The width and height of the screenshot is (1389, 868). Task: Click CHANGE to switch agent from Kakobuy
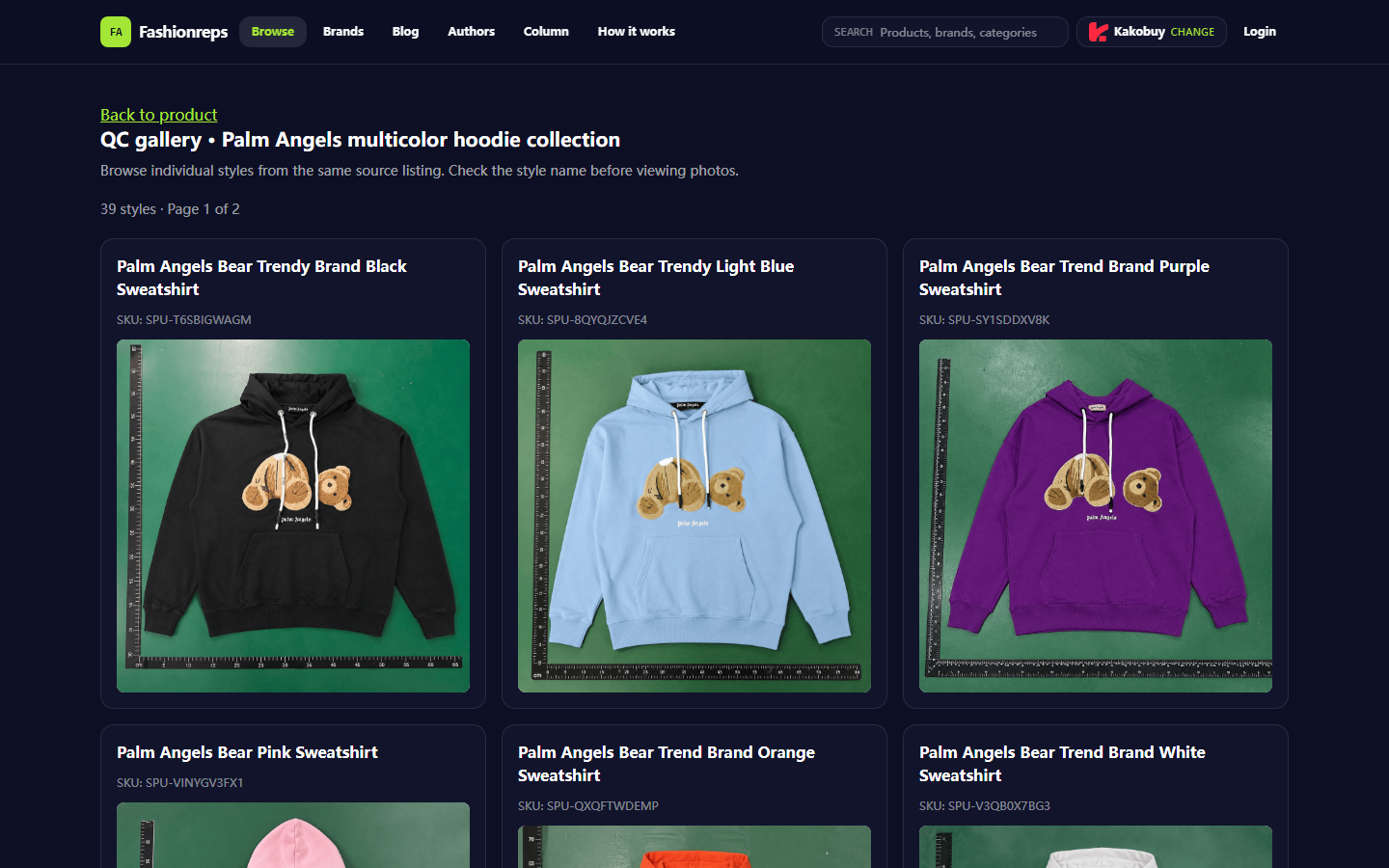click(x=1192, y=32)
